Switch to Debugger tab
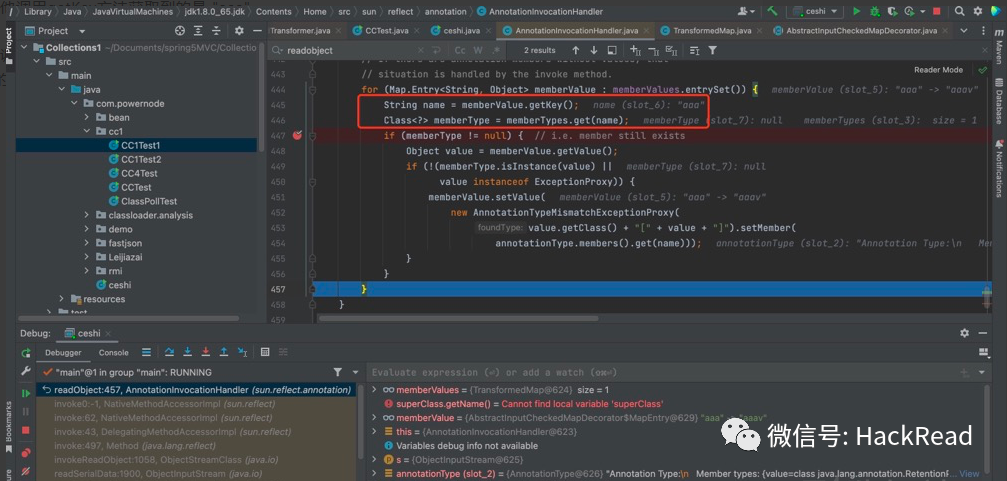Viewport: 1007px width, 481px height. point(63,353)
